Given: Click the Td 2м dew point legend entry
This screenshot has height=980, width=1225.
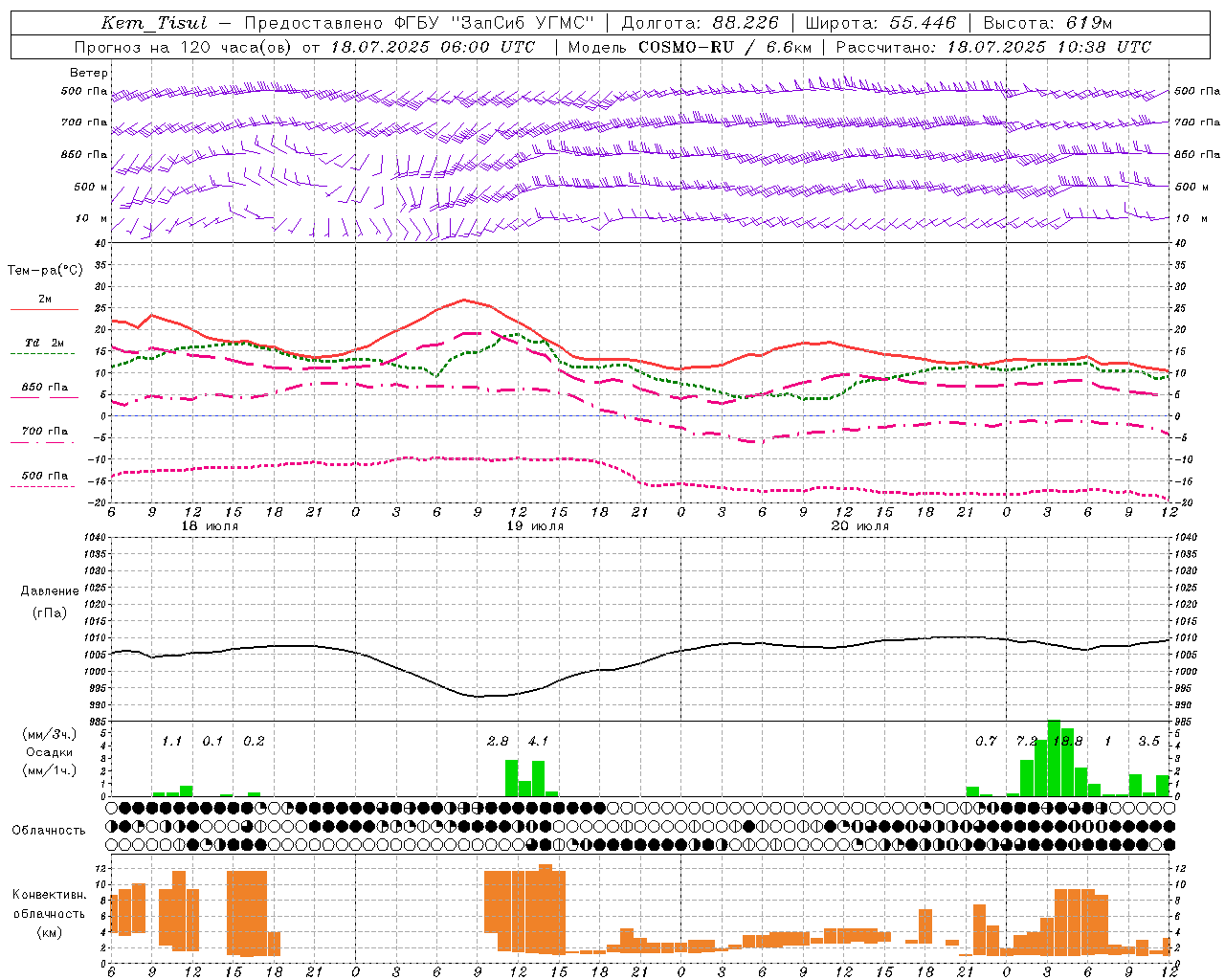Looking at the screenshot, I should coord(44,343).
